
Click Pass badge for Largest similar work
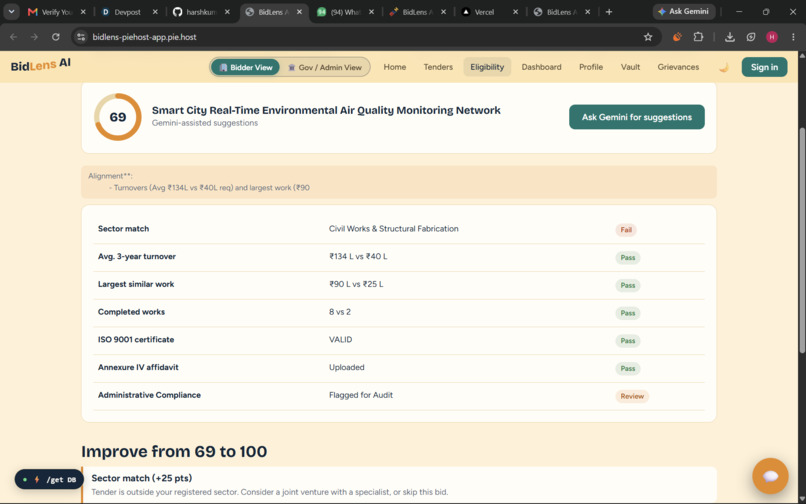coord(628,285)
